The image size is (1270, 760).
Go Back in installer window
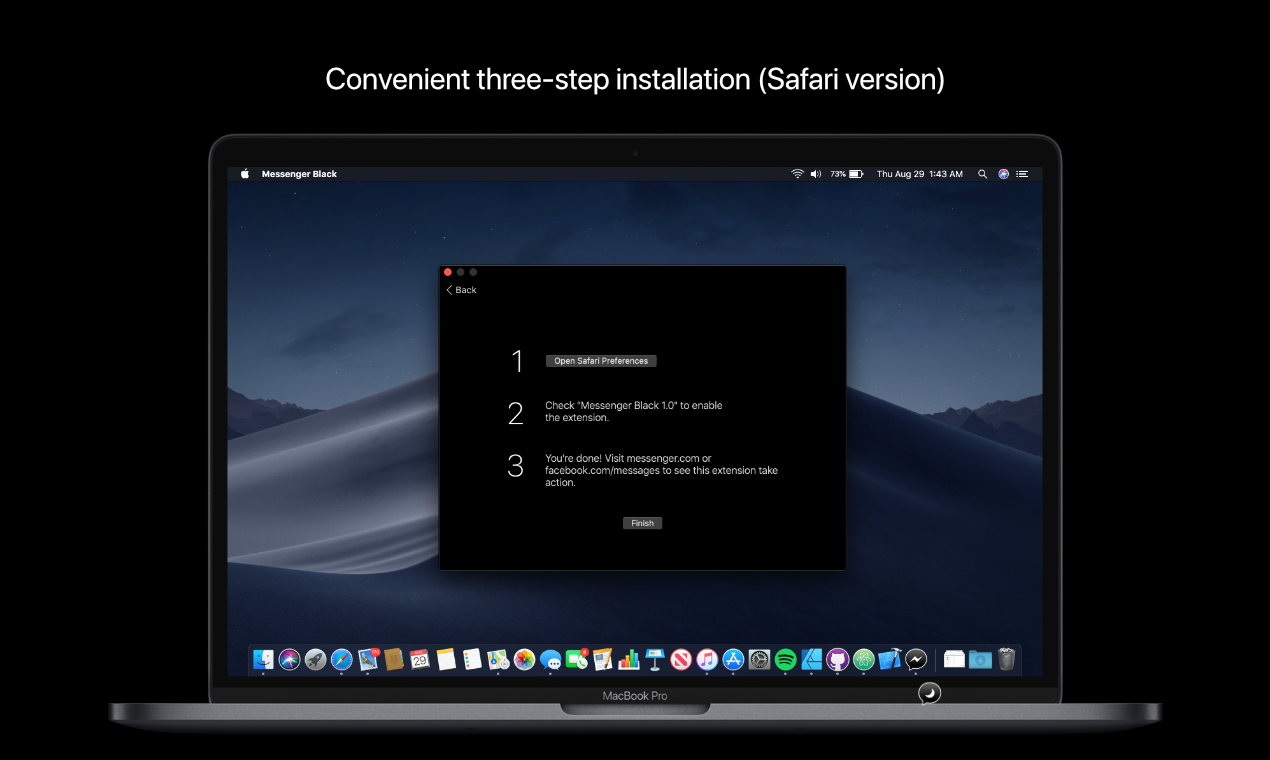(x=461, y=290)
